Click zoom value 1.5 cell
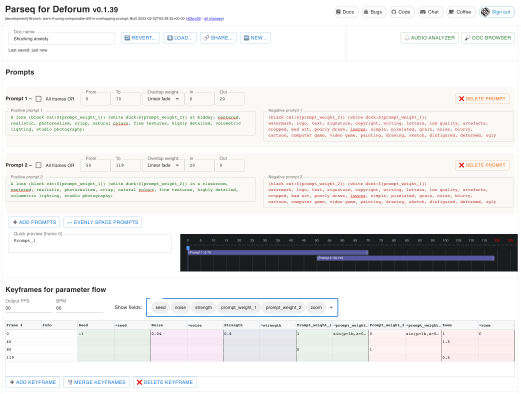The width and height of the screenshot is (521, 394). point(460,341)
